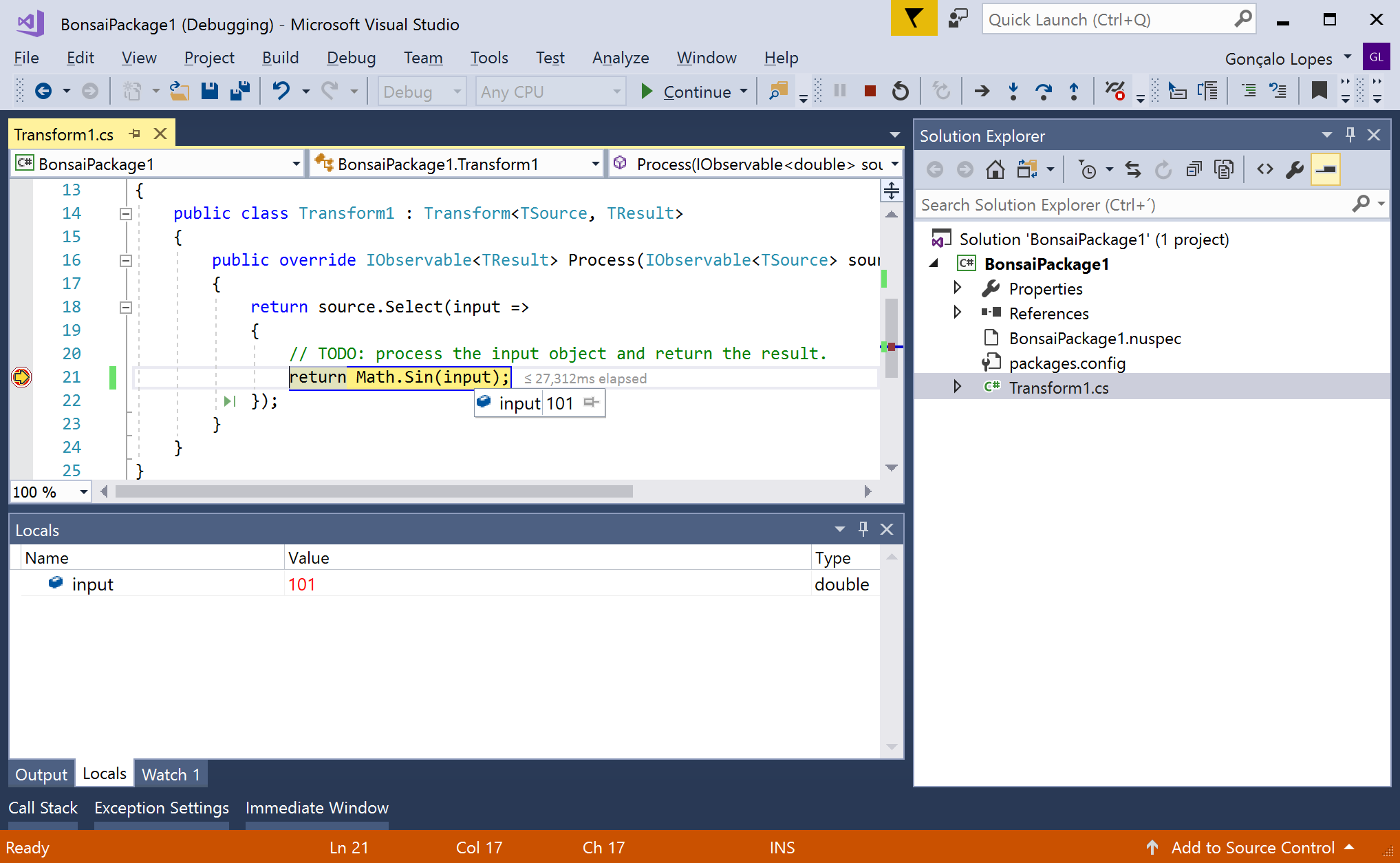Click the Navigate Backward toolbar icon

click(x=43, y=91)
